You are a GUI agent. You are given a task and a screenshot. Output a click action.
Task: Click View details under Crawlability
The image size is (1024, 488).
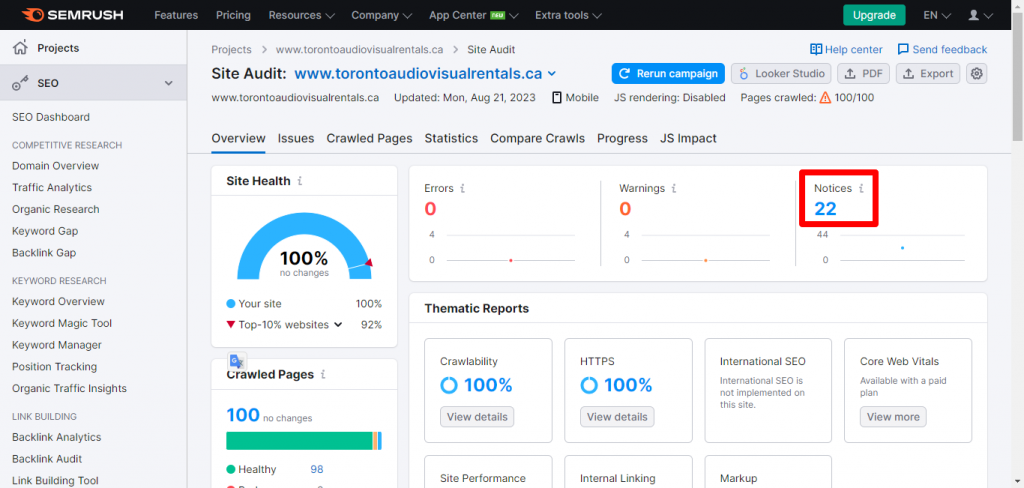[477, 417]
